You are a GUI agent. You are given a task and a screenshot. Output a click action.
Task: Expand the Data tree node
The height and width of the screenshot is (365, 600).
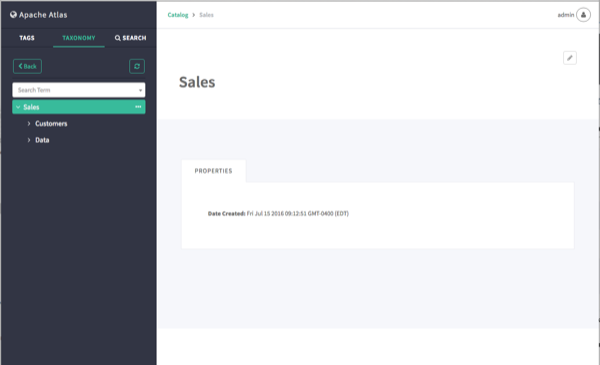click(29, 140)
